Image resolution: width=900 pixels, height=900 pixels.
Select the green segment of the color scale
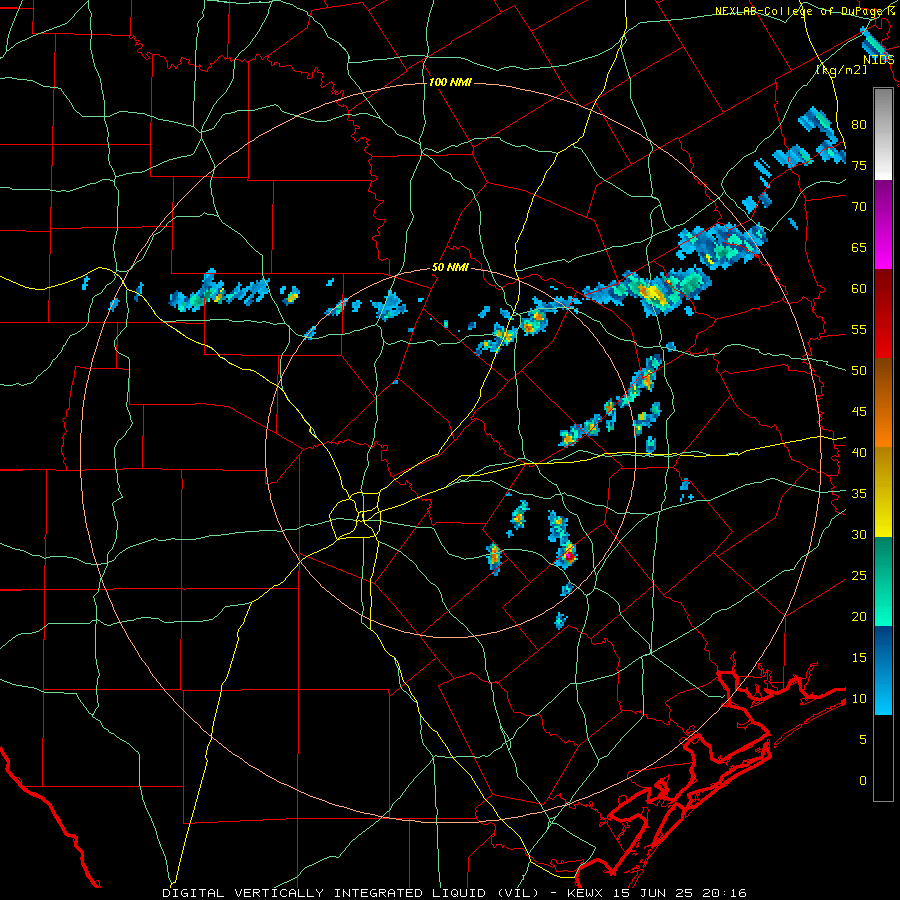[x=883, y=581]
